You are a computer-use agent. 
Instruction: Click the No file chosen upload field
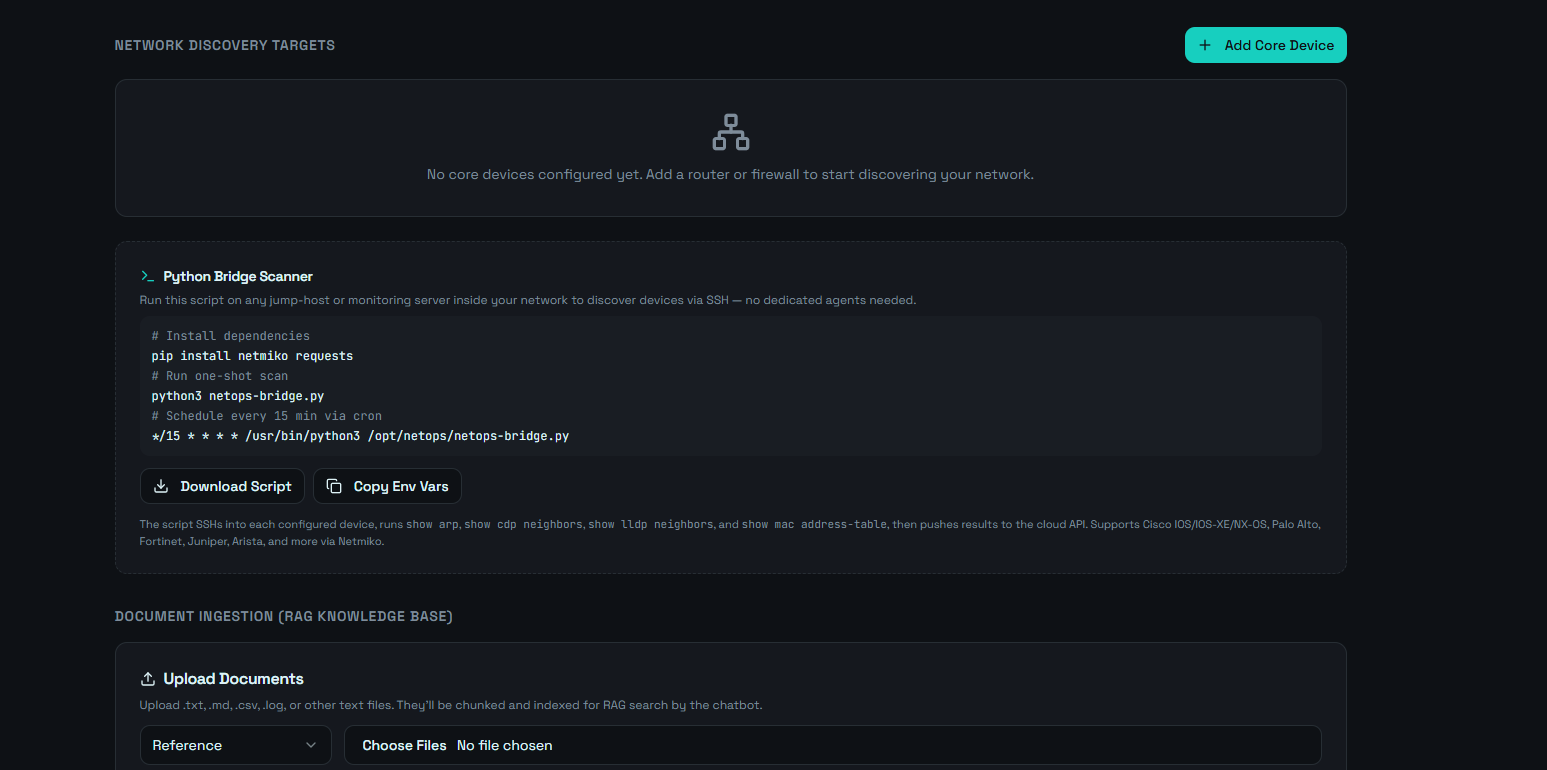point(504,745)
